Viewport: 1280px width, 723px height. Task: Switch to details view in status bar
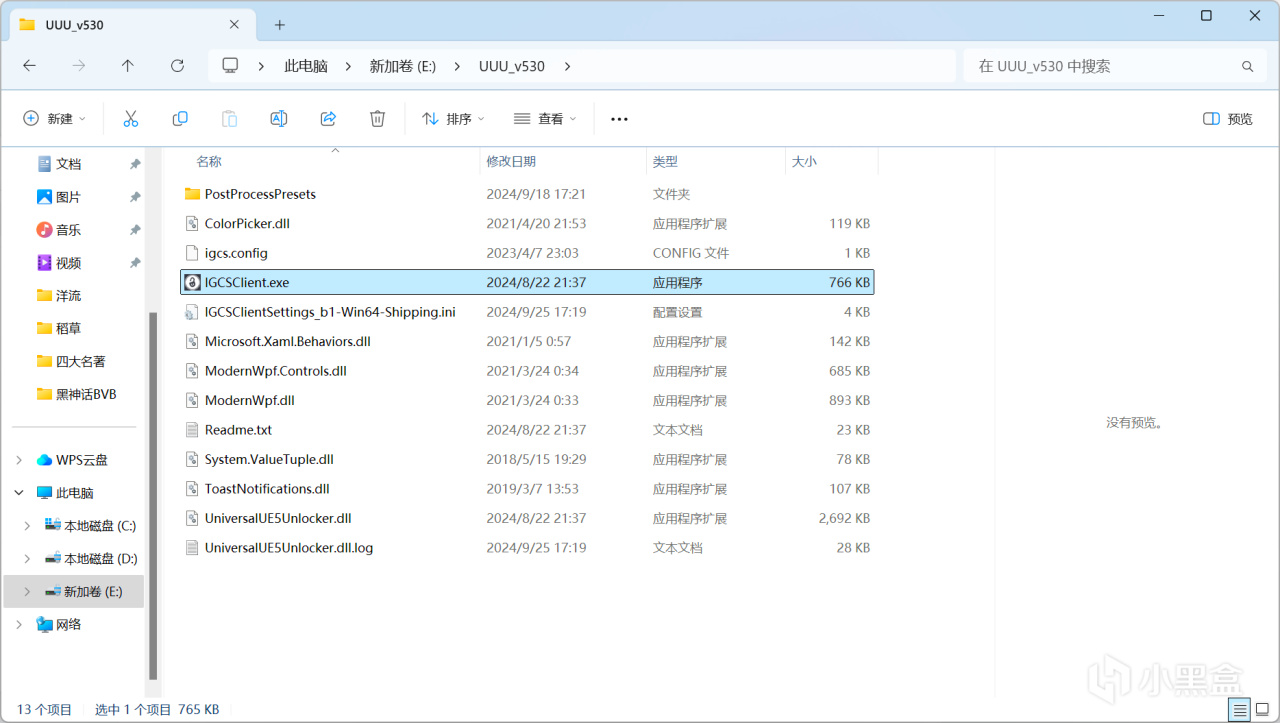tap(1240, 710)
